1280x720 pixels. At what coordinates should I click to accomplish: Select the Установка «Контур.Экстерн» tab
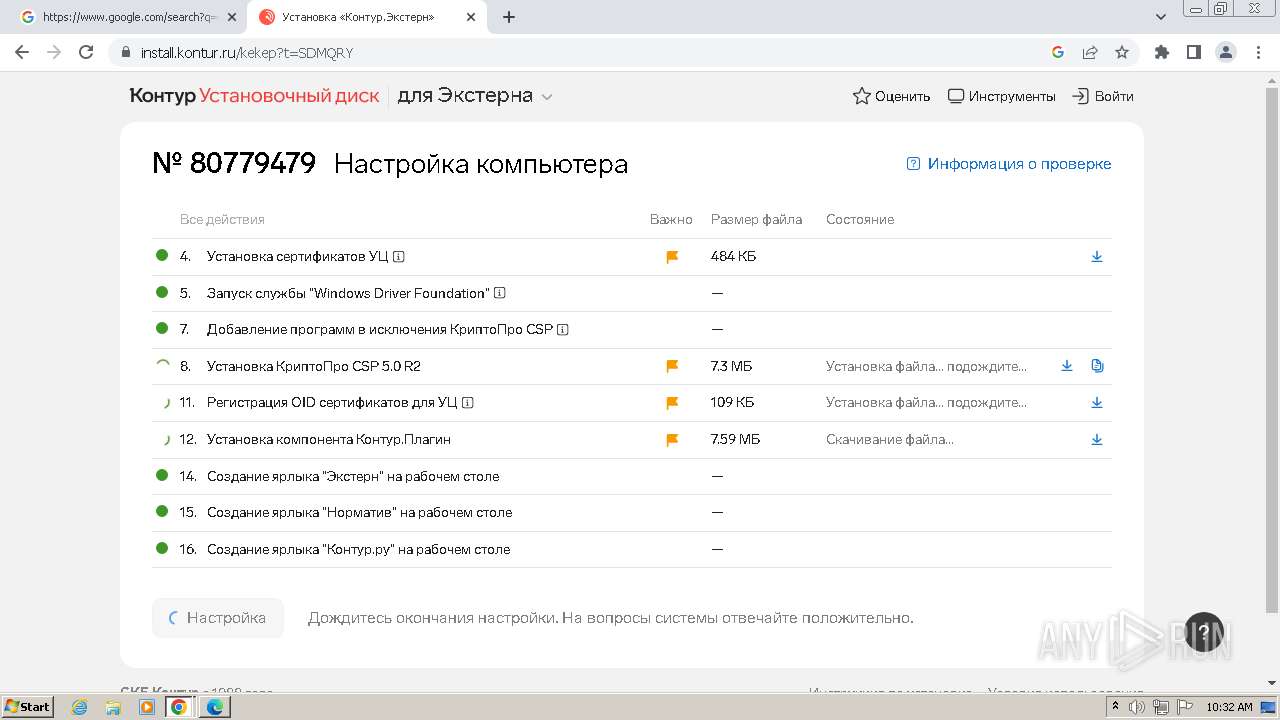367,17
